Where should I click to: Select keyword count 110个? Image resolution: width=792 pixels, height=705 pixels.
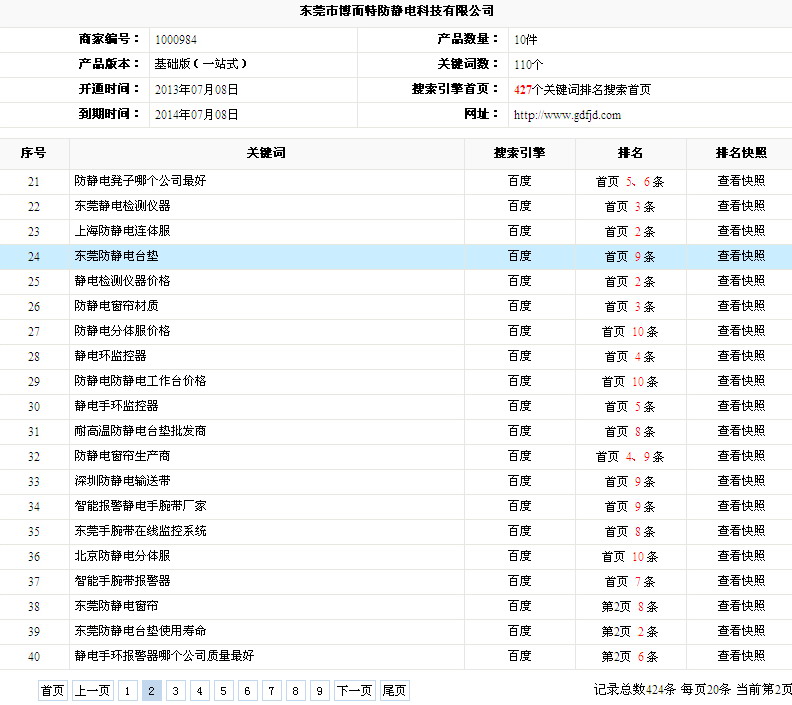528,64
